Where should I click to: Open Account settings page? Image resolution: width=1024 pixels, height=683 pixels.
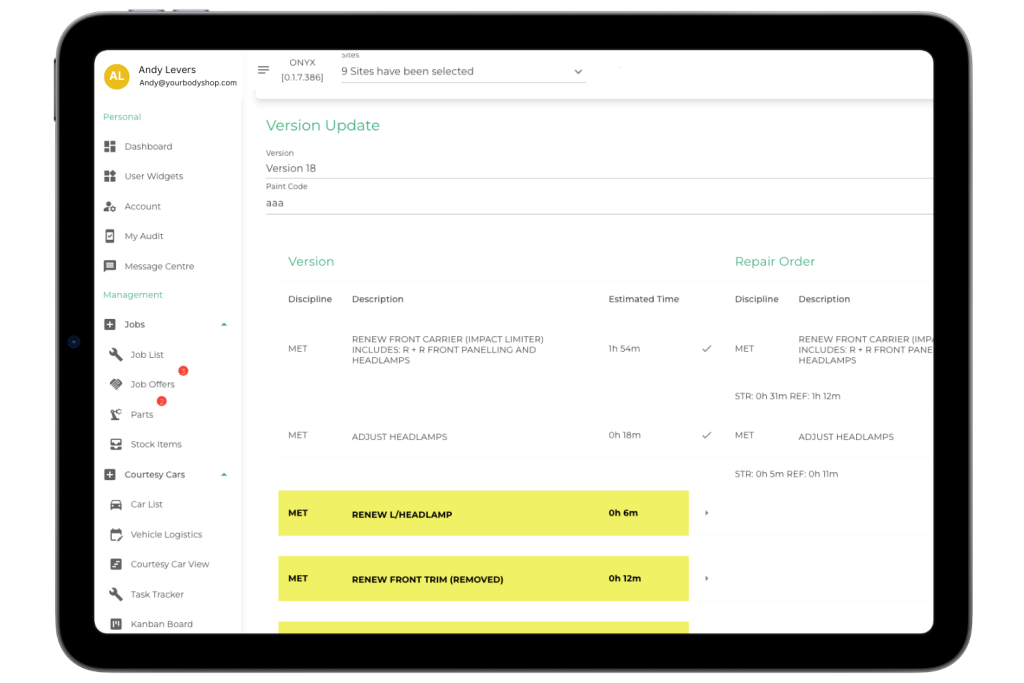click(142, 206)
